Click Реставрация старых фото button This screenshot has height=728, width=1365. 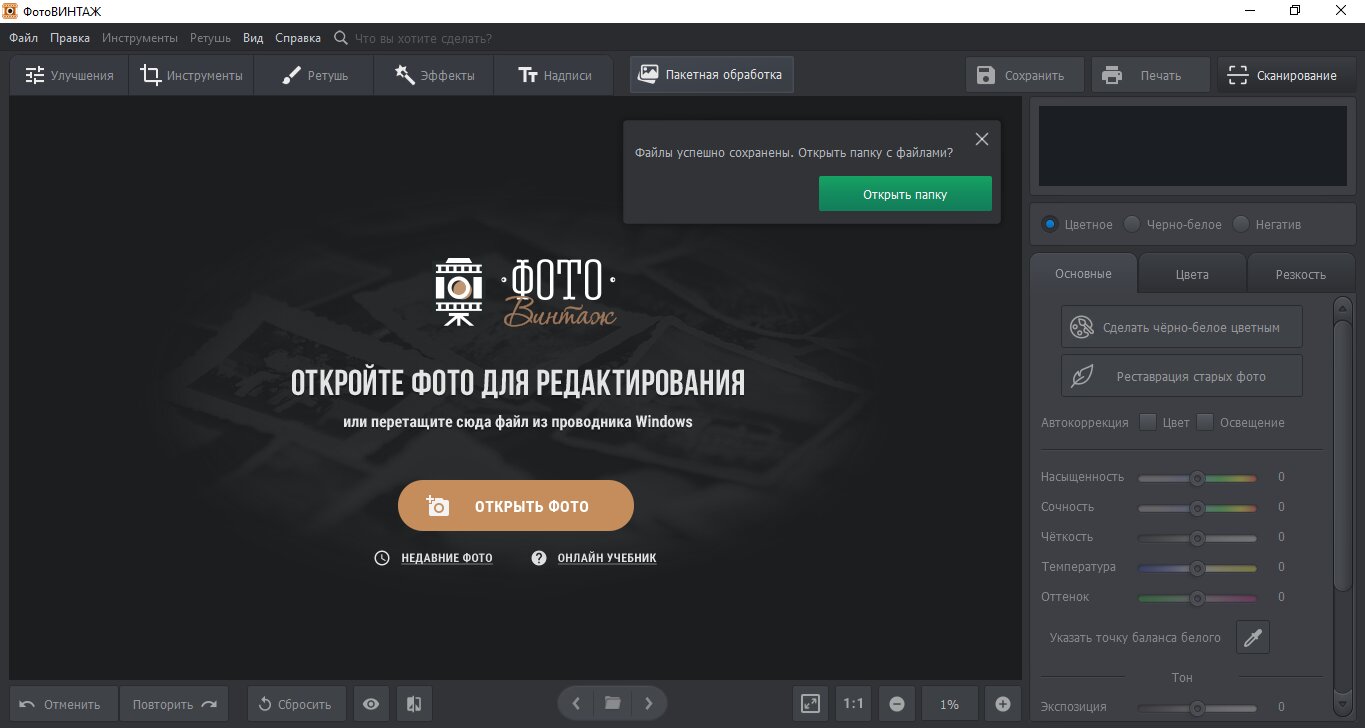pos(1182,376)
